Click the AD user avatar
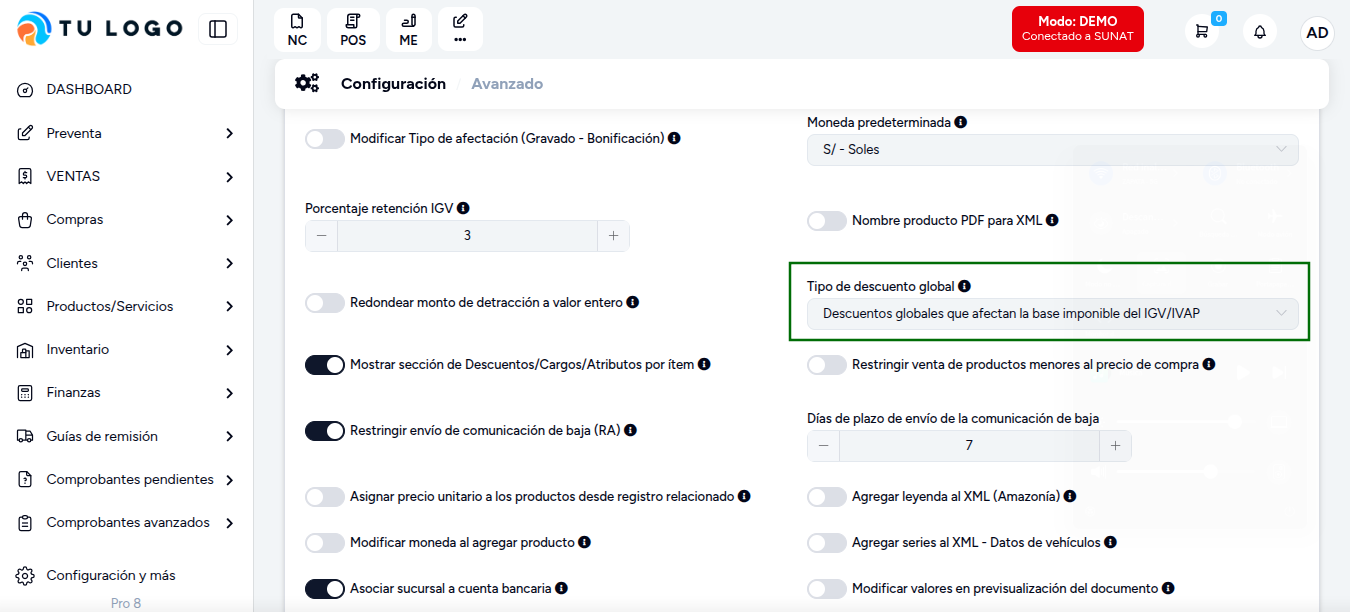 [1317, 32]
